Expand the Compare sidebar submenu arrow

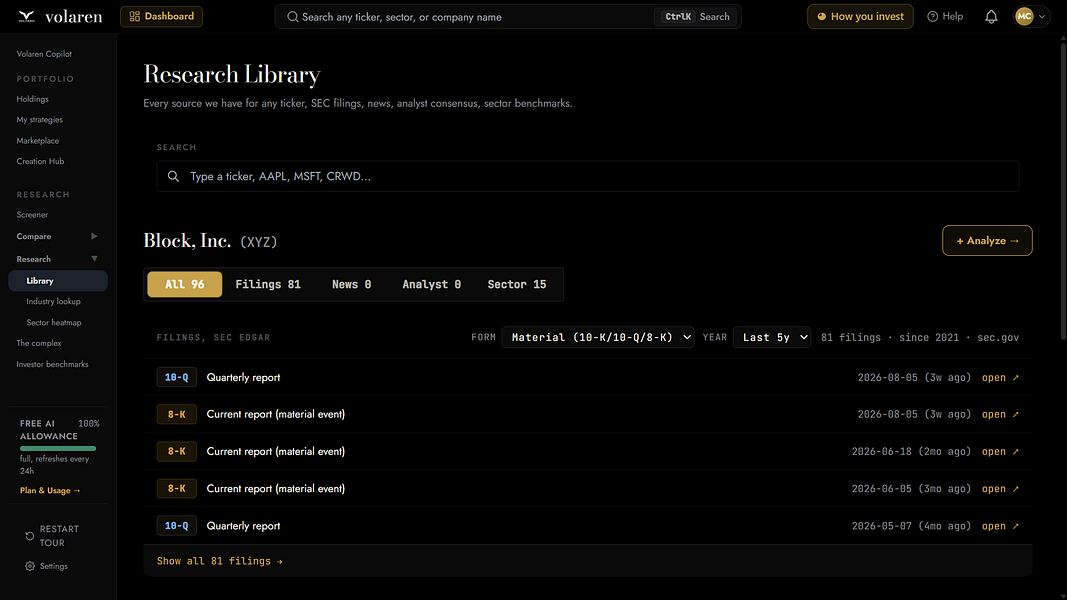point(94,236)
